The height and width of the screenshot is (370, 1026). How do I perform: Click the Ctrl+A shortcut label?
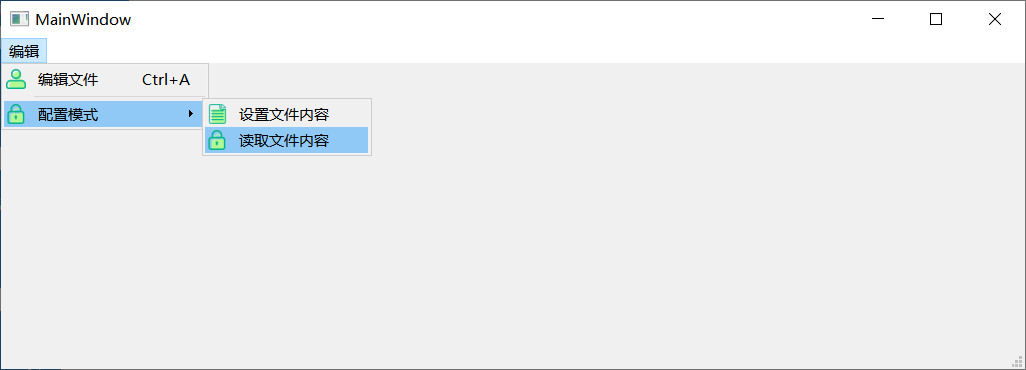[166, 80]
